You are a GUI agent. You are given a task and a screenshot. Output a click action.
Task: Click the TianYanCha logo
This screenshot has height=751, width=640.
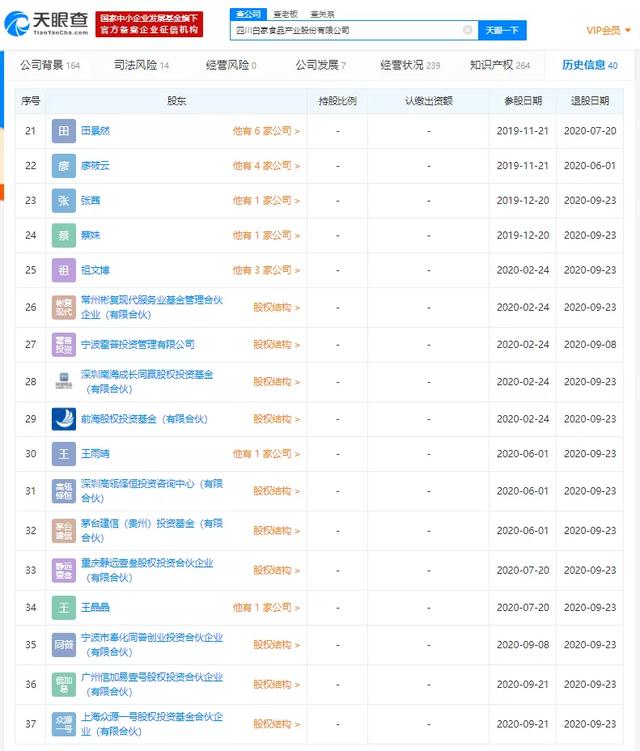[46, 23]
